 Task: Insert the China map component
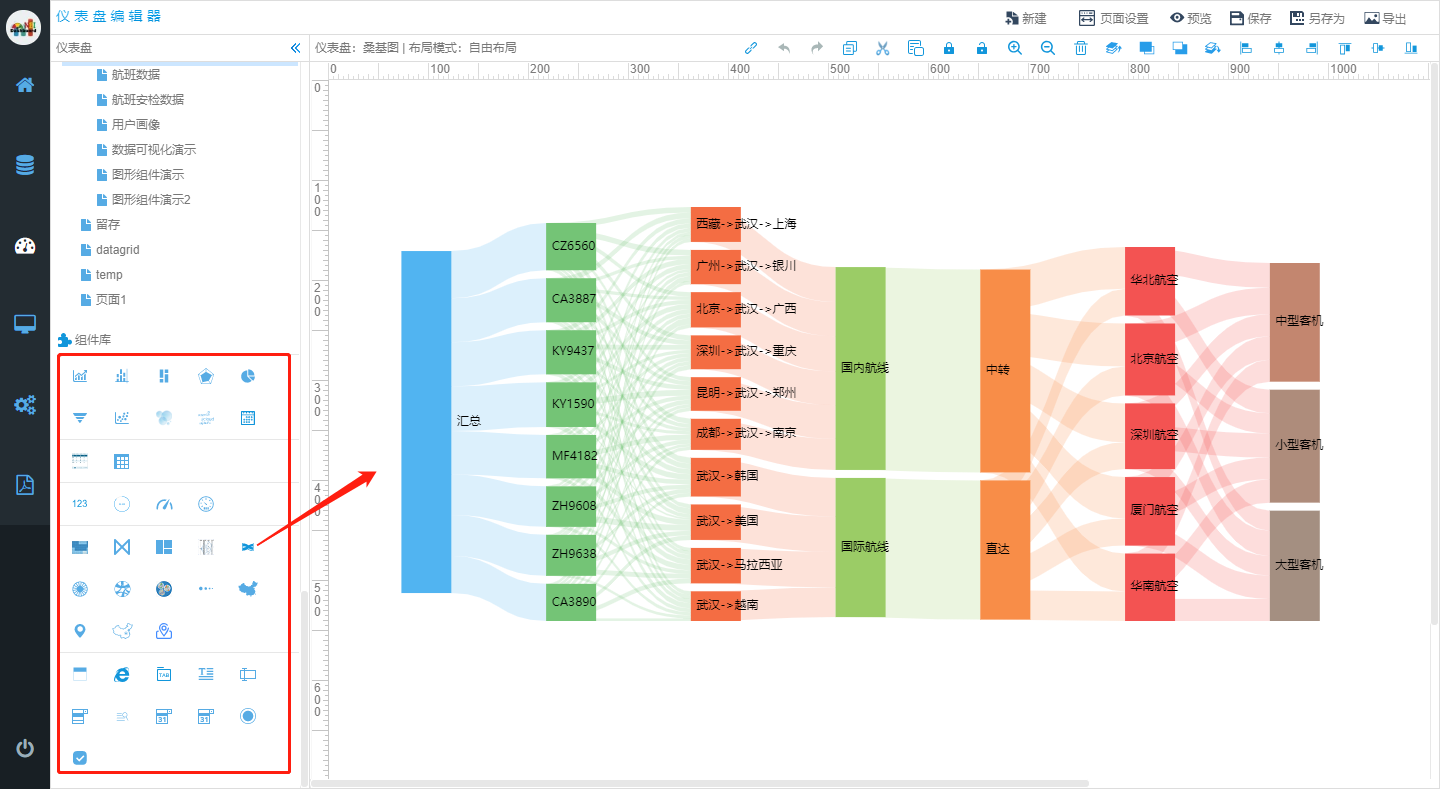tap(248, 589)
